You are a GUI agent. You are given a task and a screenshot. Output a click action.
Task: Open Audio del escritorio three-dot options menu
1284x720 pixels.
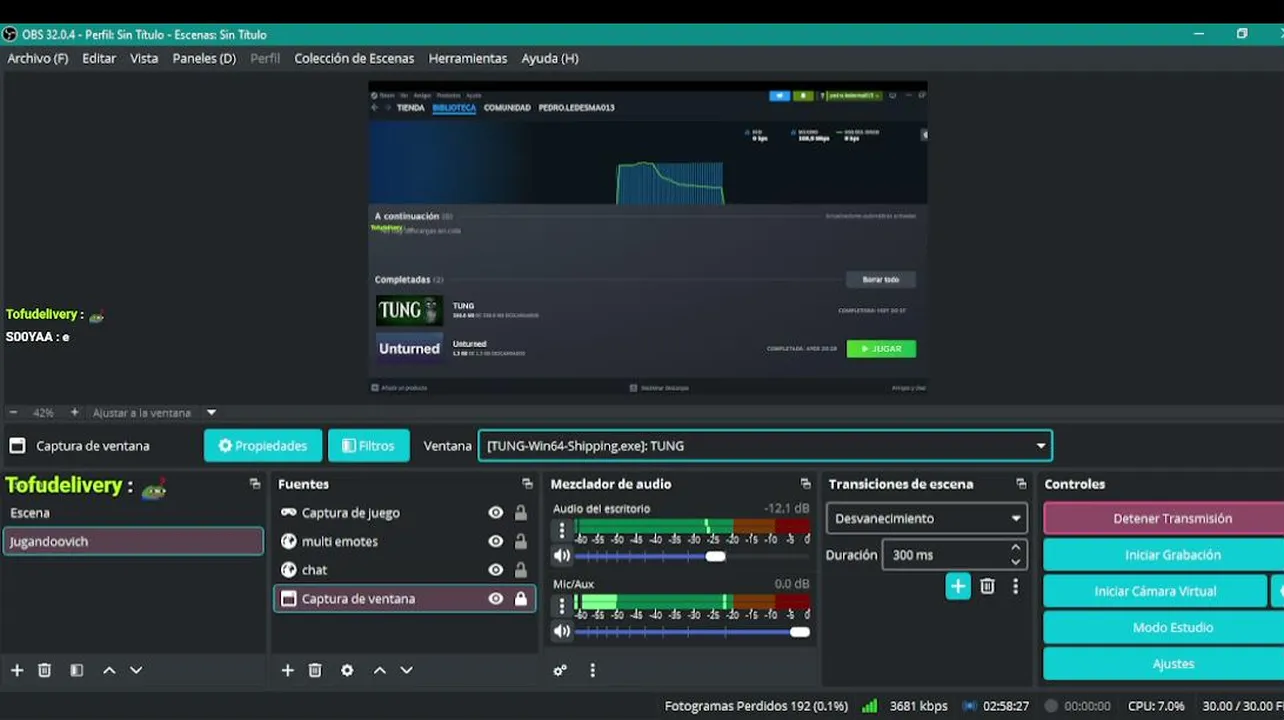pos(562,530)
